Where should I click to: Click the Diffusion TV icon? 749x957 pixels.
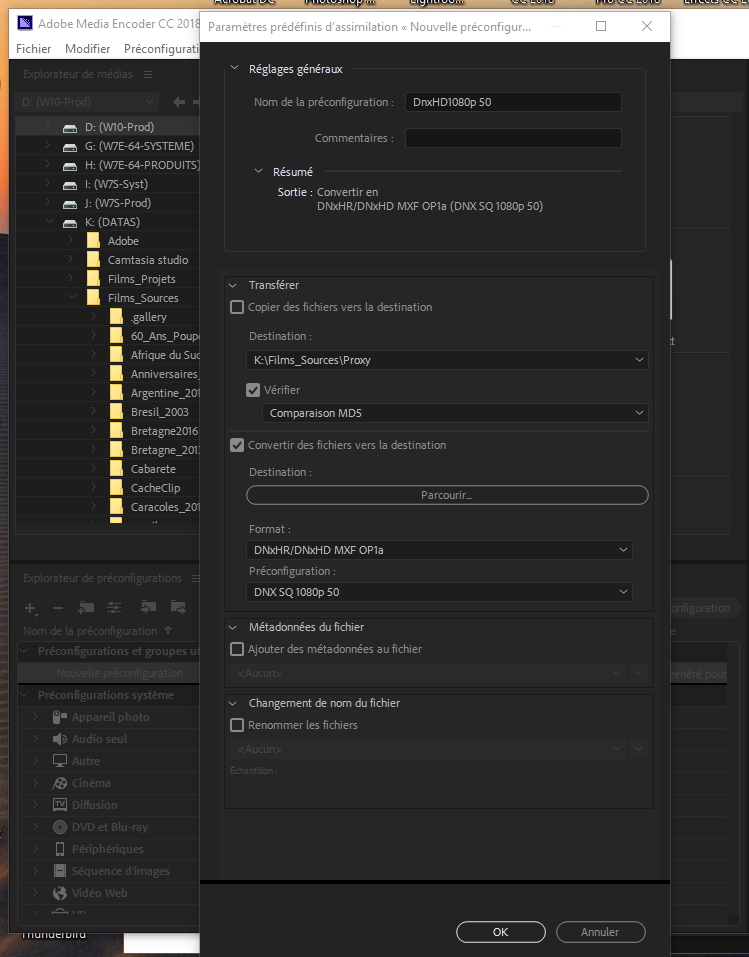pyautogui.click(x=60, y=804)
